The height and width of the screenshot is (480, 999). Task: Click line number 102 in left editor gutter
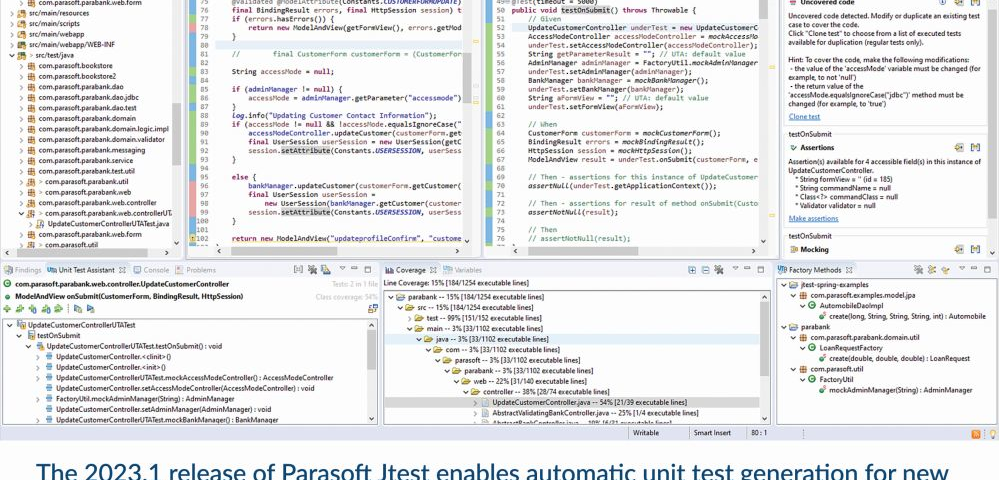point(203,238)
